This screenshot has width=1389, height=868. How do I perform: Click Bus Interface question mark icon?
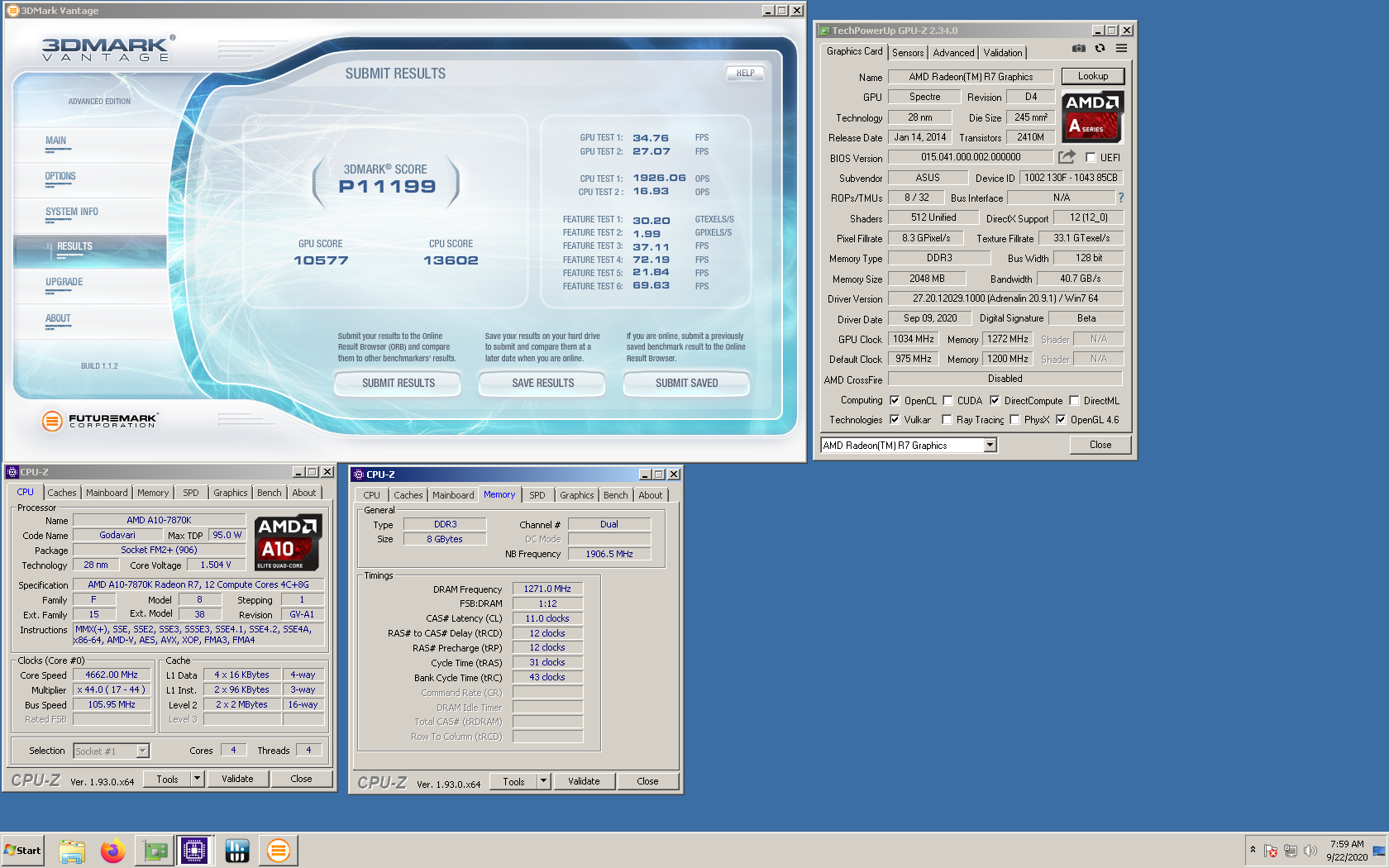[x=1121, y=198]
